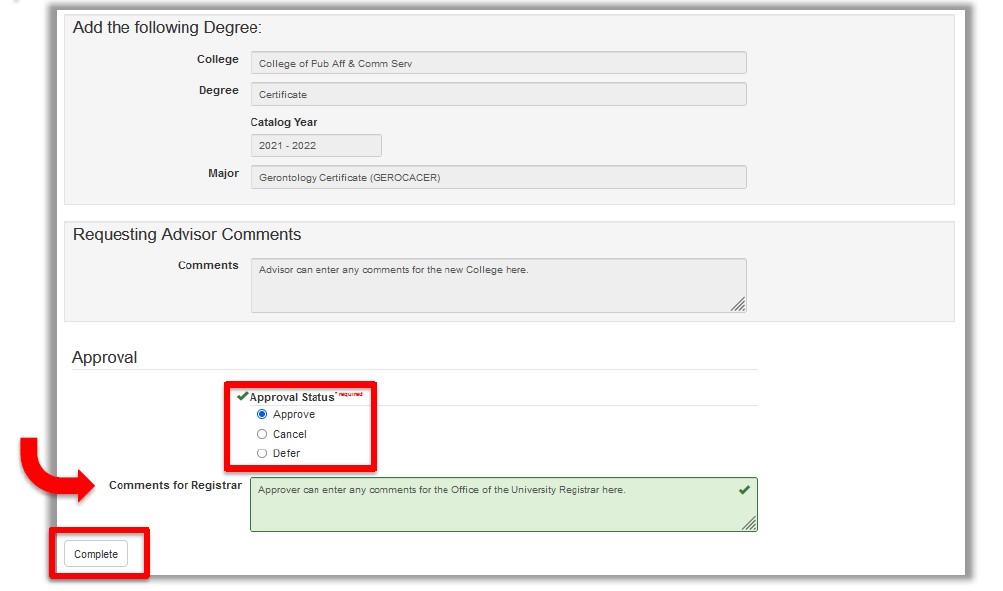Click the Catalog Year 2021 - 2022 field
Viewport: 1003px width, 591px height.
tap(316, 145)
